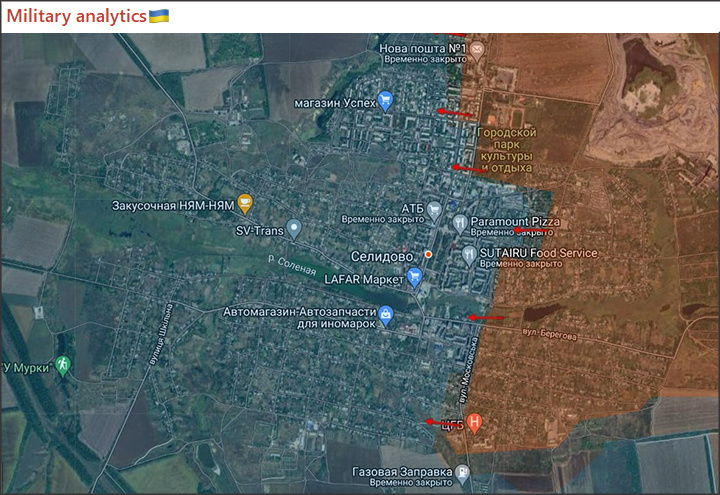Select the ЦГБ hospital H marker
Viewport: 720px width, 495px height.
(475, 423)
